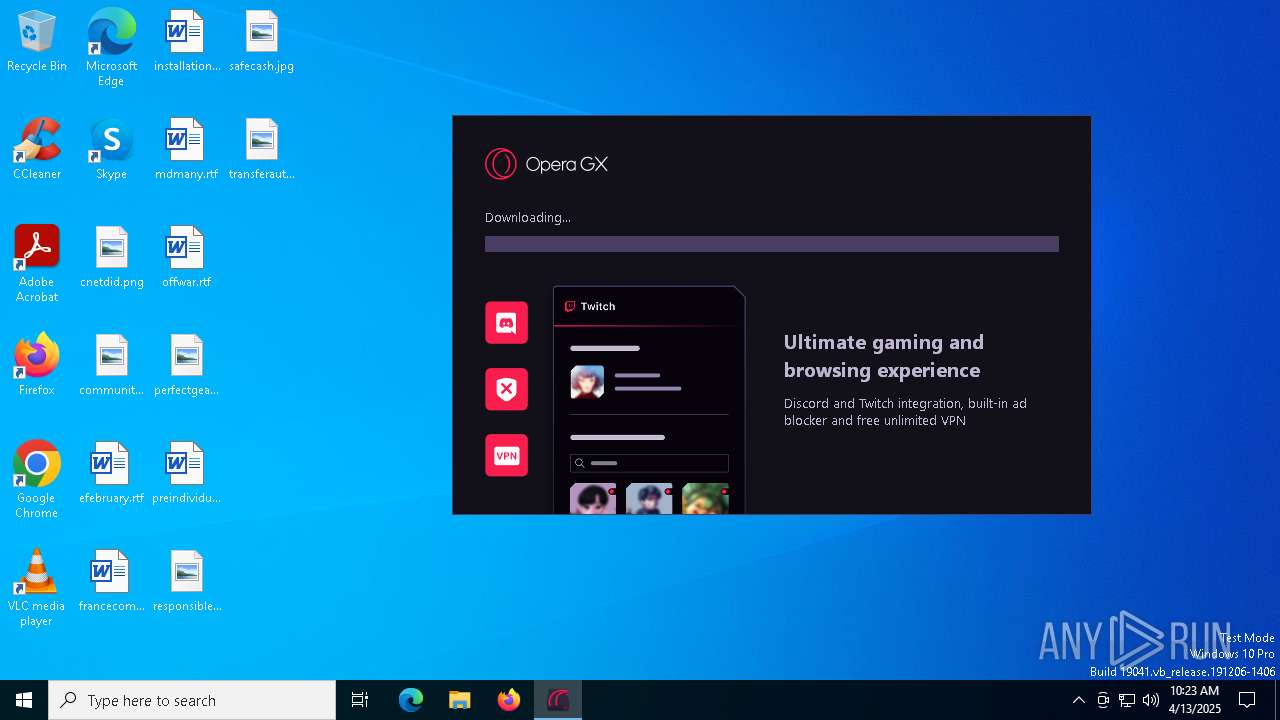Click the VPN icon in the installer

506,455
